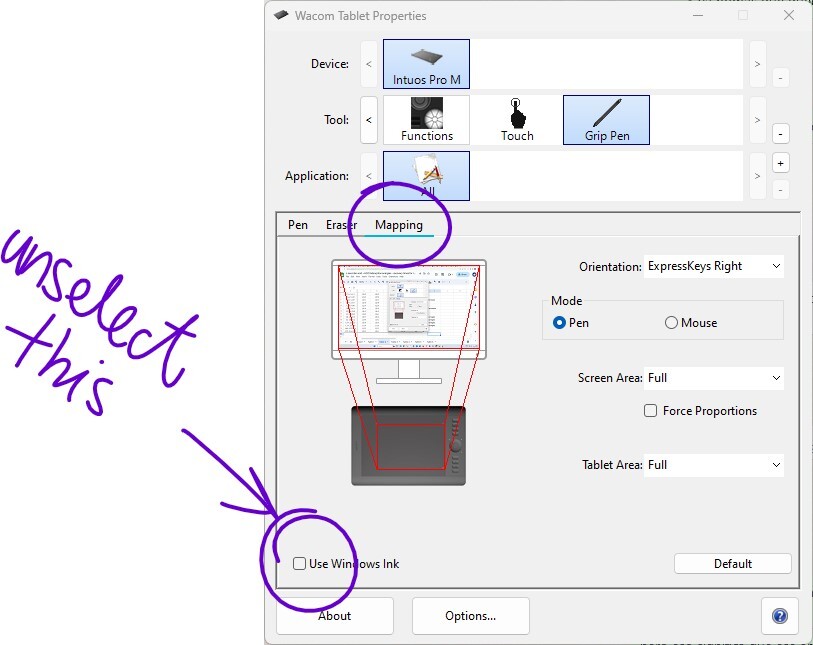The width and height of the screenshot is (813, 645).
Task: Add application with plus button
Action: 780,163
